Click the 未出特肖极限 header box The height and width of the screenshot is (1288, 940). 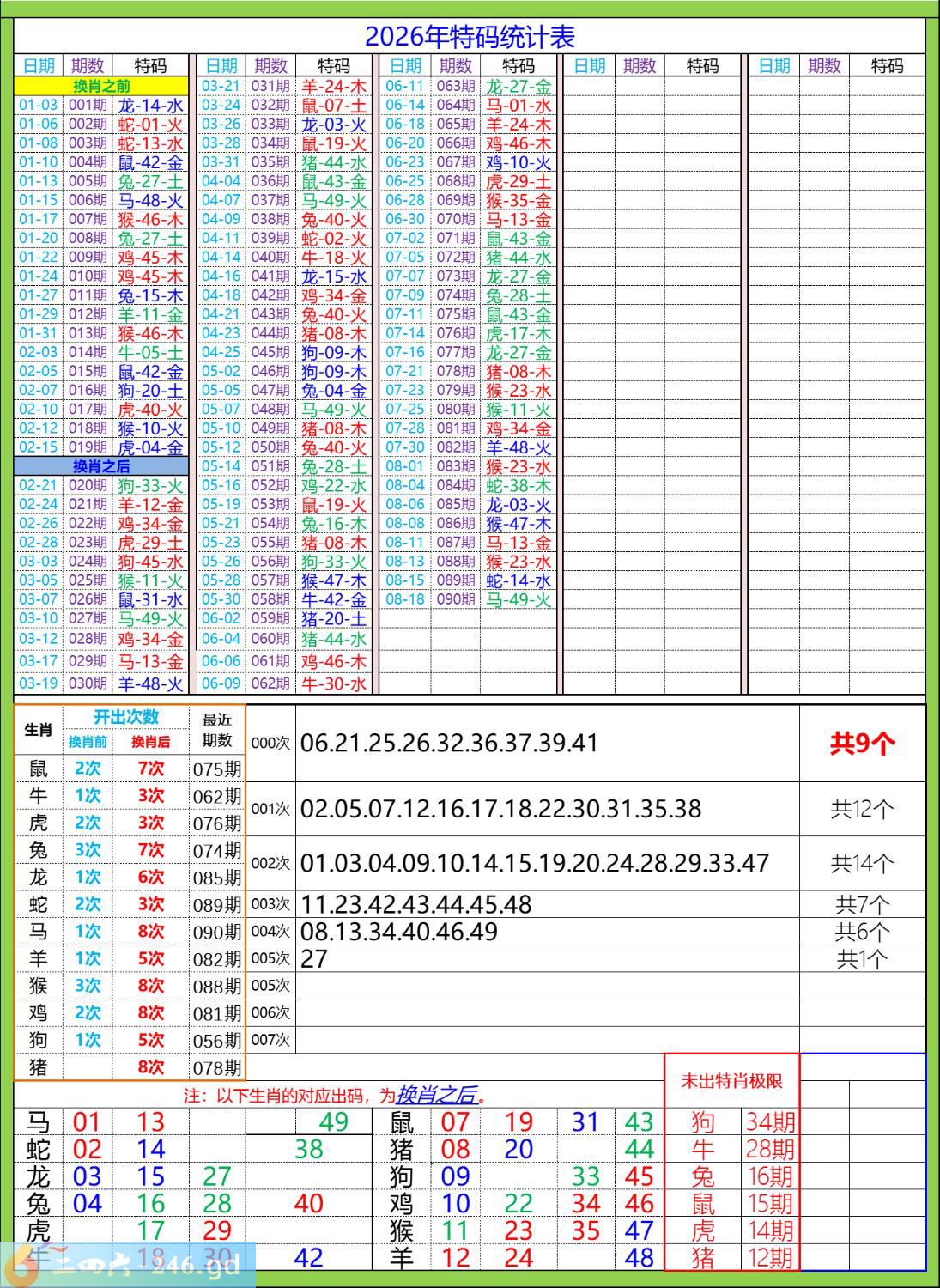click(731, 1081)
